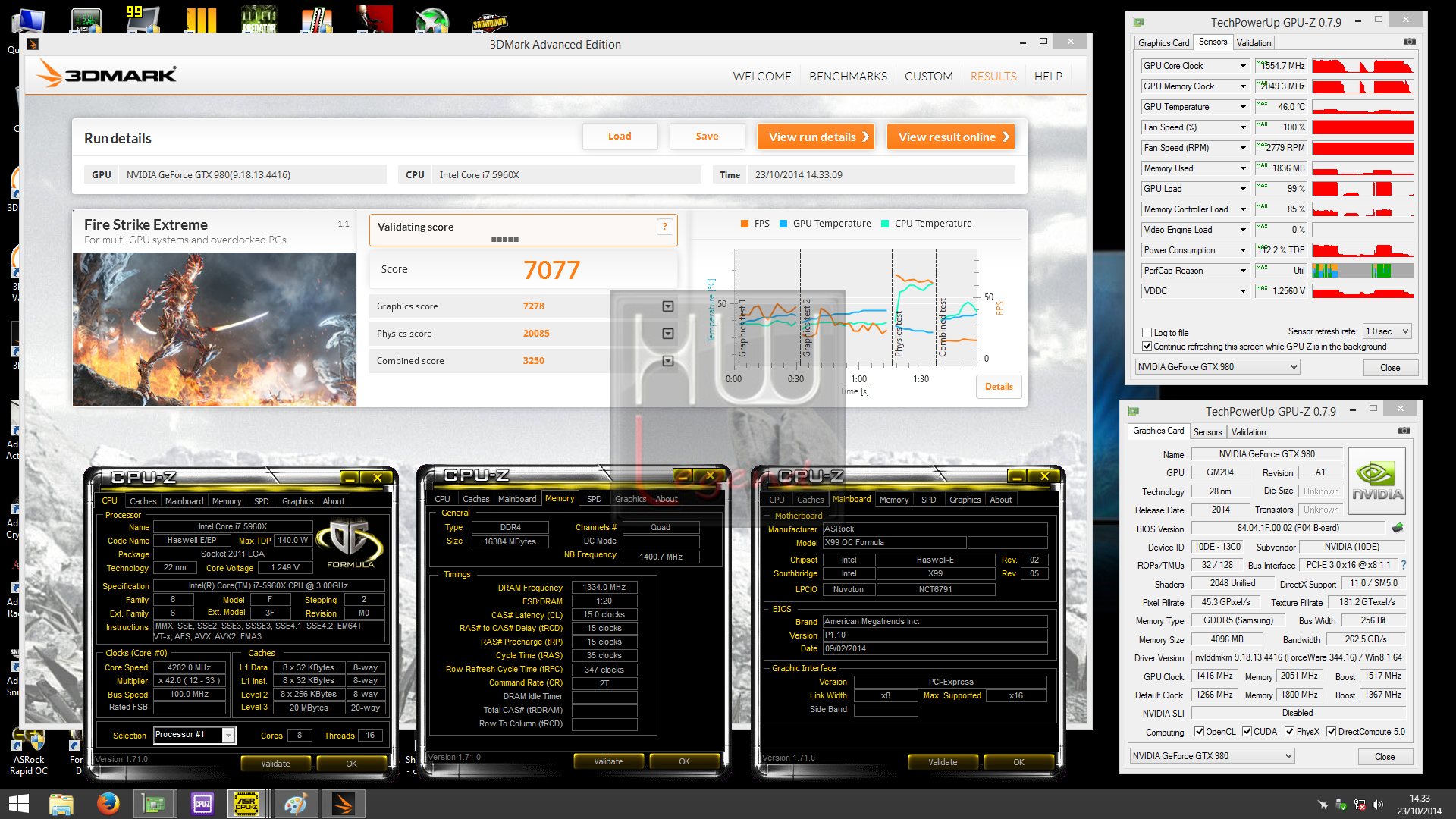Enable Log to file checkbox

click(x=1147, y=332)
